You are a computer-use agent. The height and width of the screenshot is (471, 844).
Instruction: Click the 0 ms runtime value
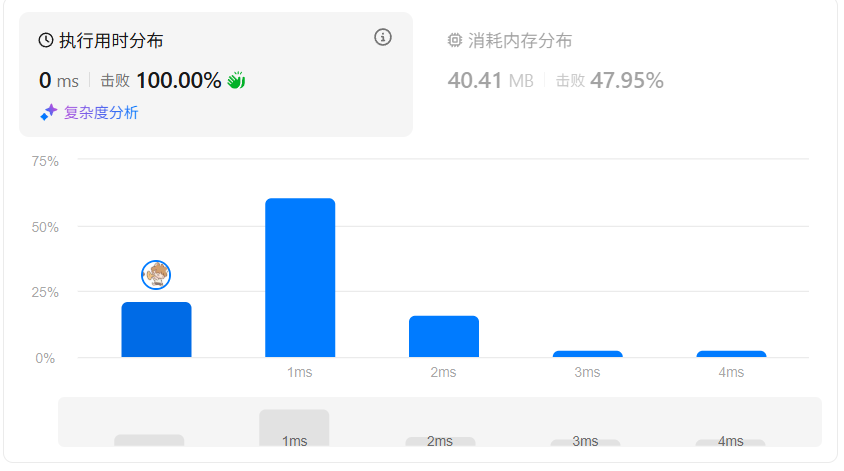pyautogui.click(x=59, y=81)
